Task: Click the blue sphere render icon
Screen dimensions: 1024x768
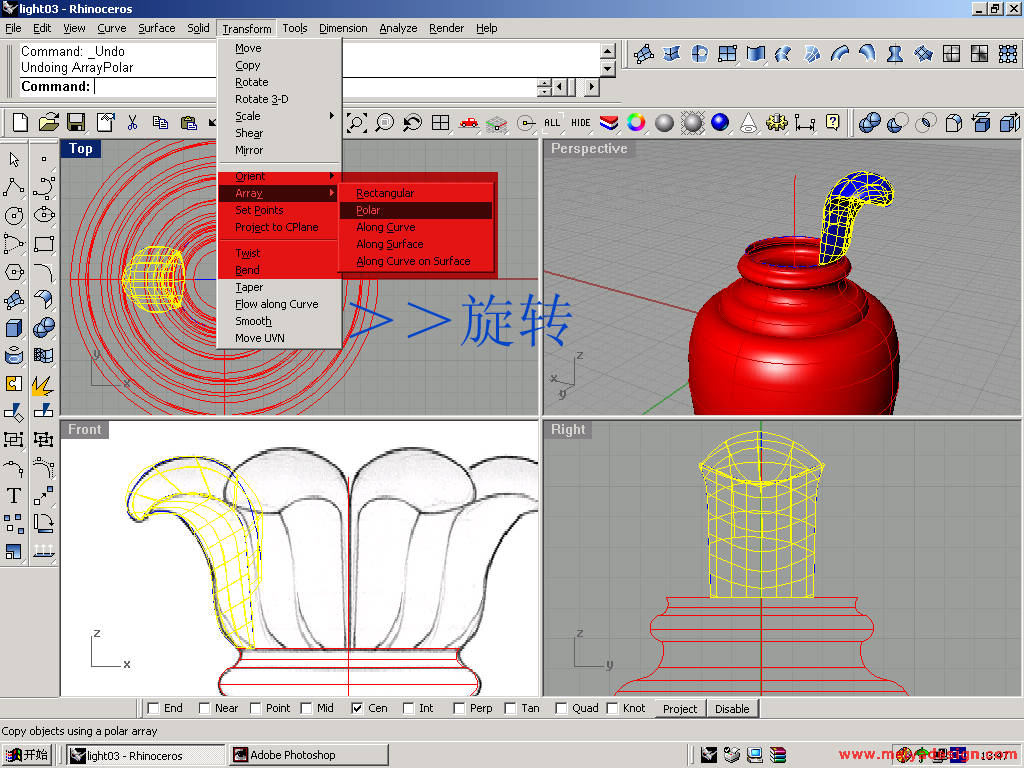Action: coord(720,123)
